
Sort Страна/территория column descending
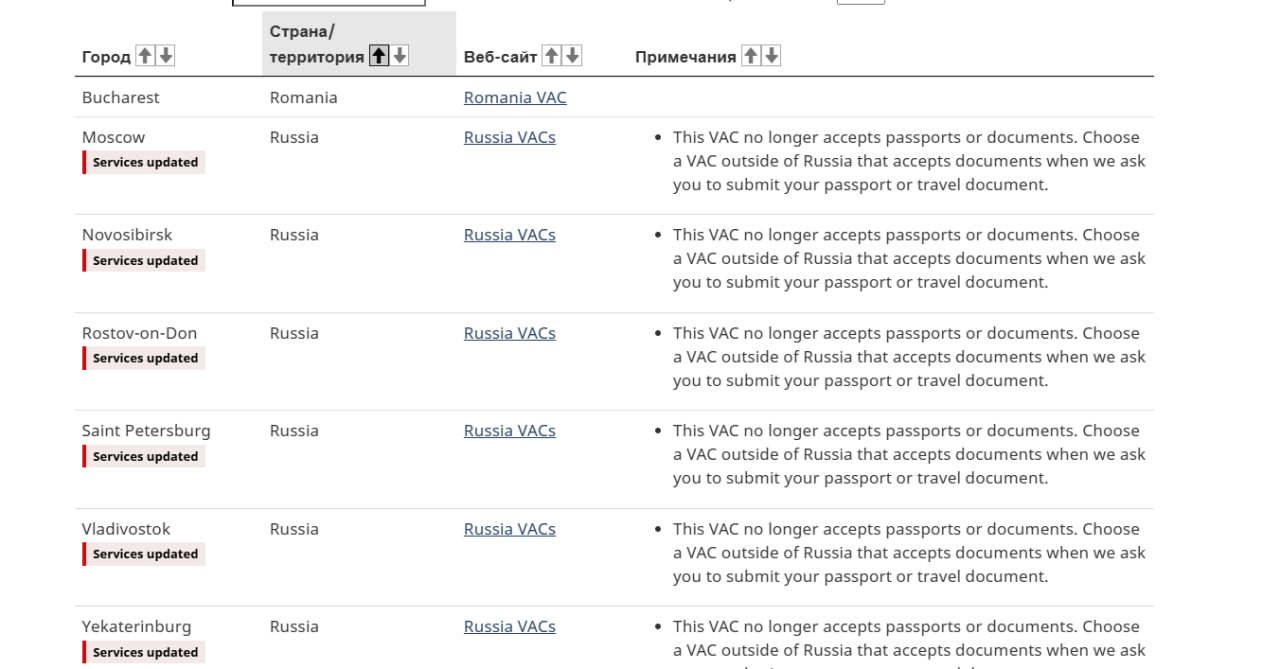point(400,57)
